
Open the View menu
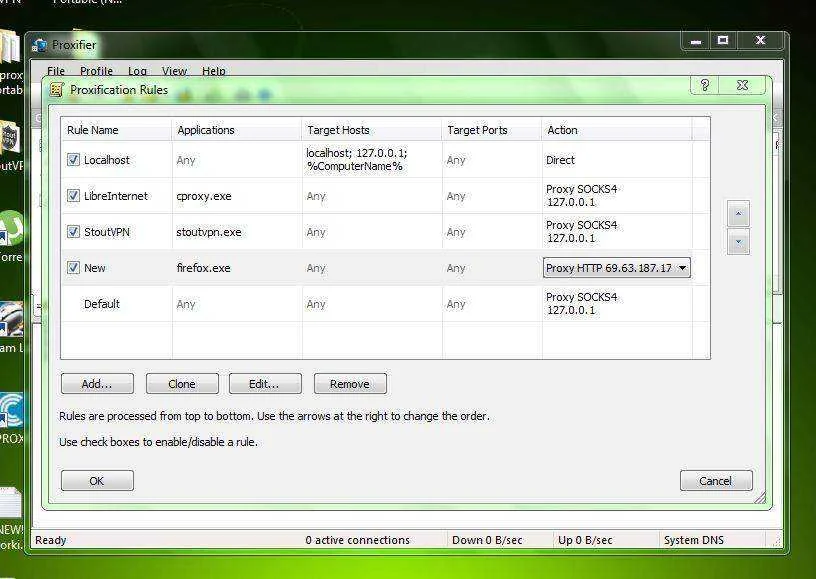(x=174, y=71)
